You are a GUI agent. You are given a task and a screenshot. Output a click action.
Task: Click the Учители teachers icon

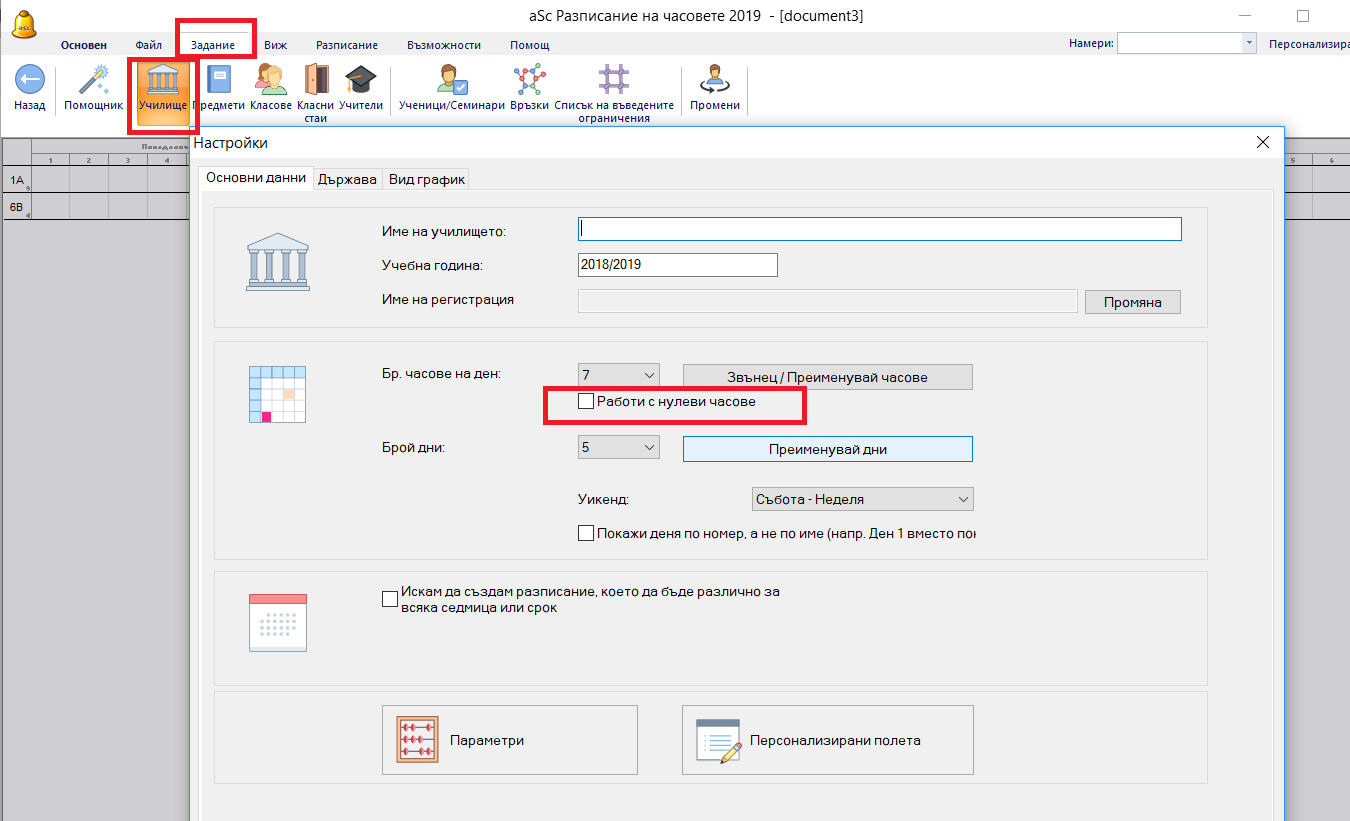pos(360,81)
